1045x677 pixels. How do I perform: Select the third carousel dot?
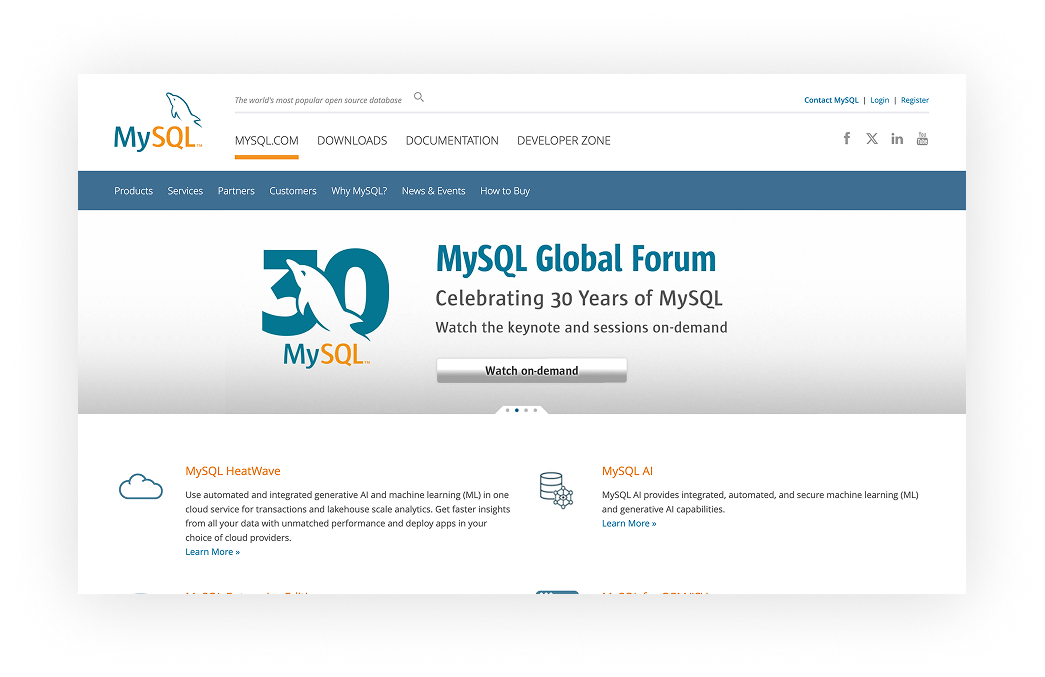(525, 409)
